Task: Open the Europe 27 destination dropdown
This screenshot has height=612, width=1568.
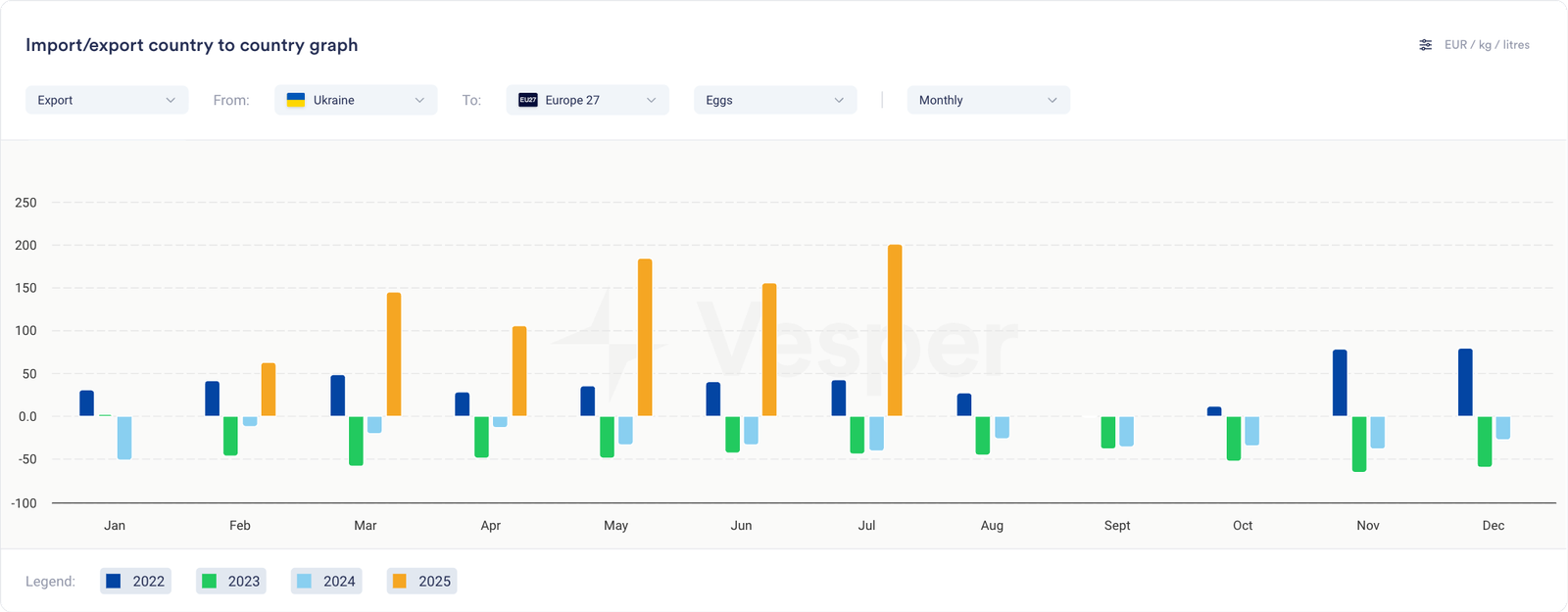Action: pos(588,100)
